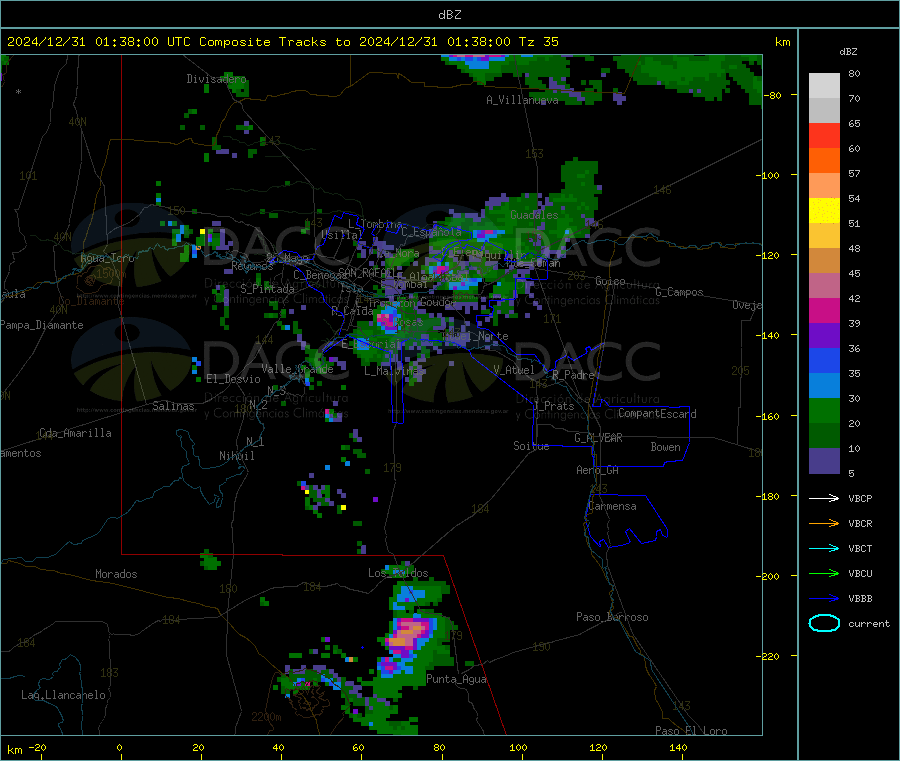Select the orange 57 dBZ color swatch
Image resolution: width=900 pixels, height=761 pixels.
coord(824,161)
